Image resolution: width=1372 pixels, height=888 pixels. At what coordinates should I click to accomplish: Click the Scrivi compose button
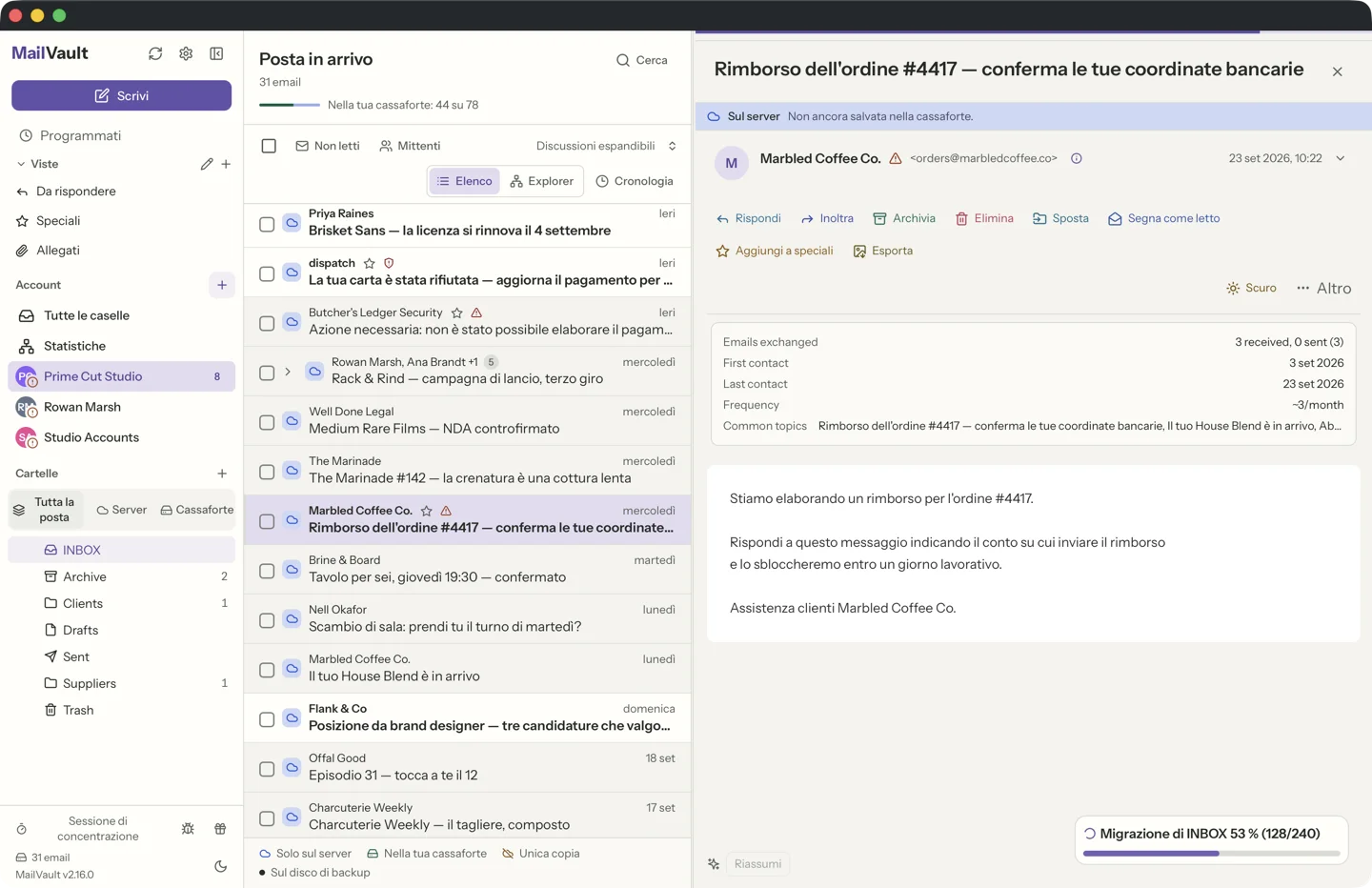click(x=122, y=95)
